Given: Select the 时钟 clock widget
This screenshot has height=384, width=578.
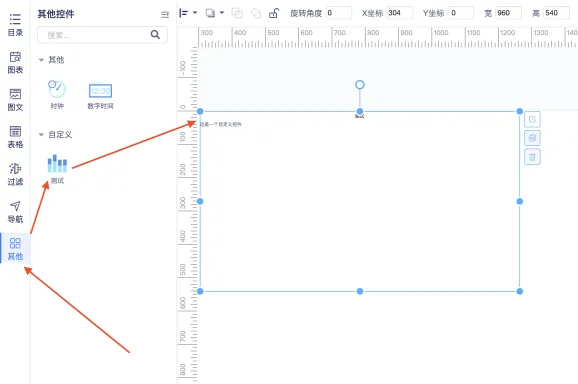Looking at the screenshot, I should (57, 95).
